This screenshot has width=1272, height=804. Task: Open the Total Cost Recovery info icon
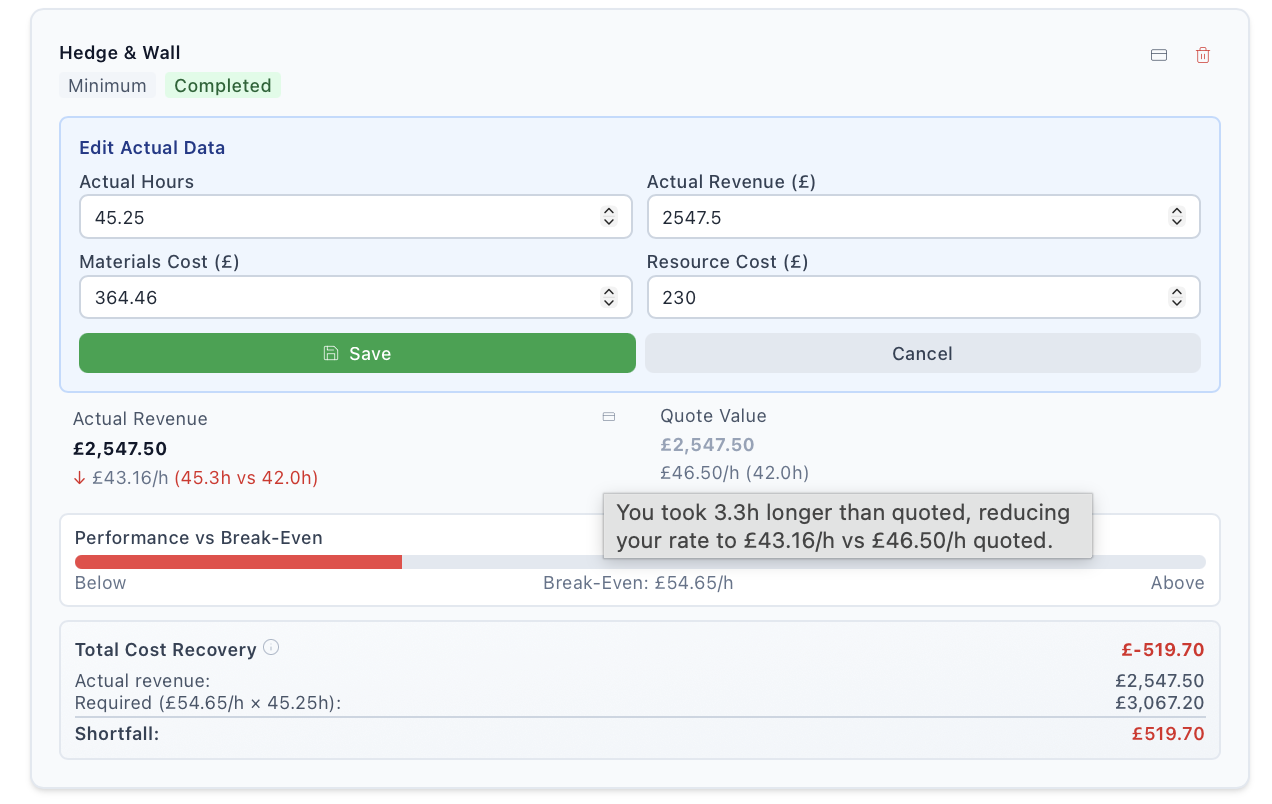pyautogui.click(x=270, y=647)
